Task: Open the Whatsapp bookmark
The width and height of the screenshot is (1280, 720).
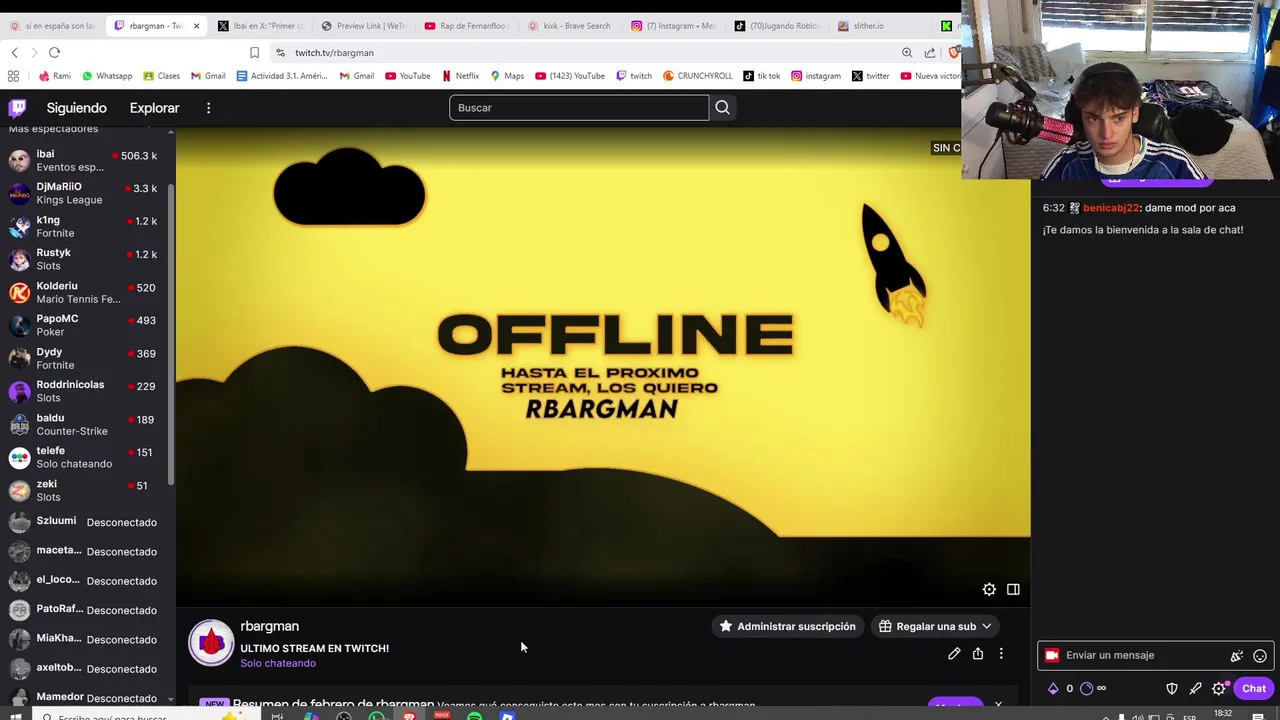Action: 107,76
